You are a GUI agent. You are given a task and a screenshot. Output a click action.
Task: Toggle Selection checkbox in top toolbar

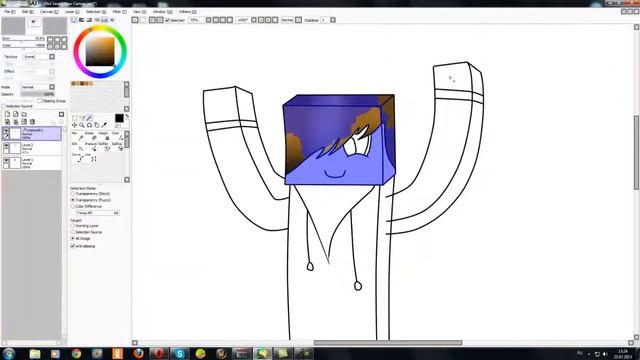coord(167,20)
